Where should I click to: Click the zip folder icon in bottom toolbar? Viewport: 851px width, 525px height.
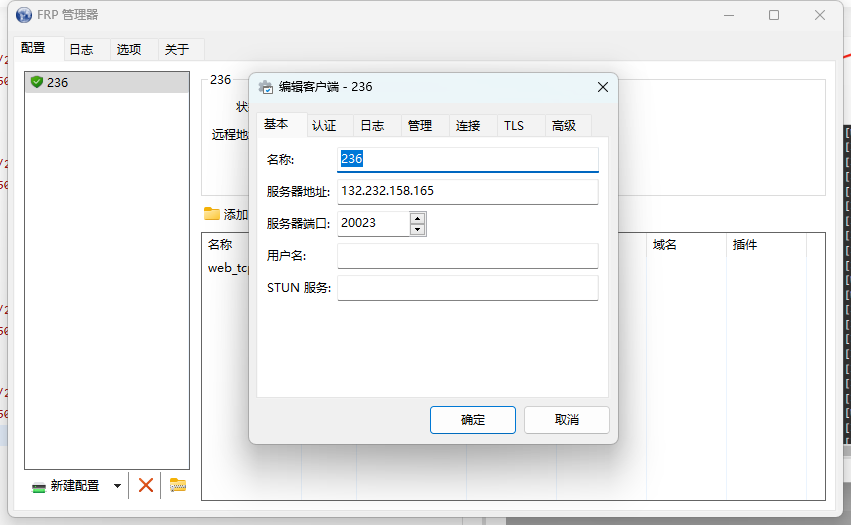click(x=177, y=485)
